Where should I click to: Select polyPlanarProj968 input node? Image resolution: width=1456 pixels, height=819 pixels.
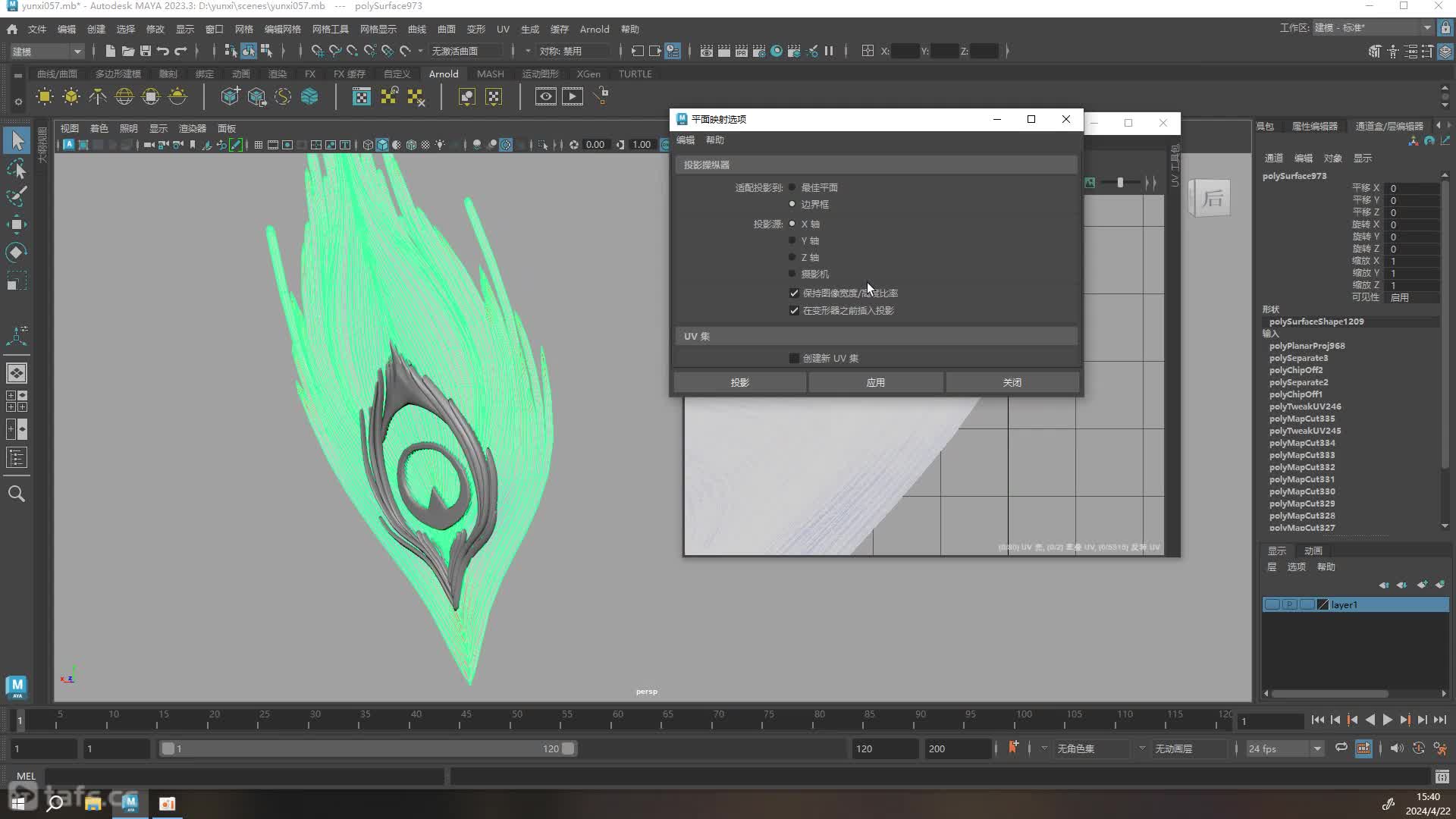[1307, 346]
